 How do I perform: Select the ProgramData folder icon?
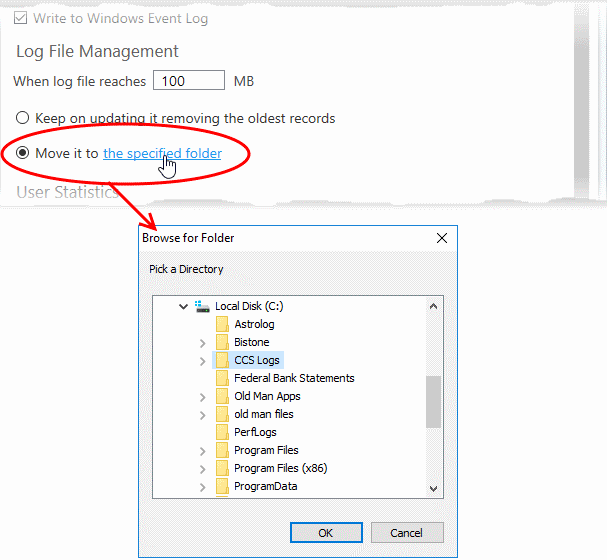point(222,486)
